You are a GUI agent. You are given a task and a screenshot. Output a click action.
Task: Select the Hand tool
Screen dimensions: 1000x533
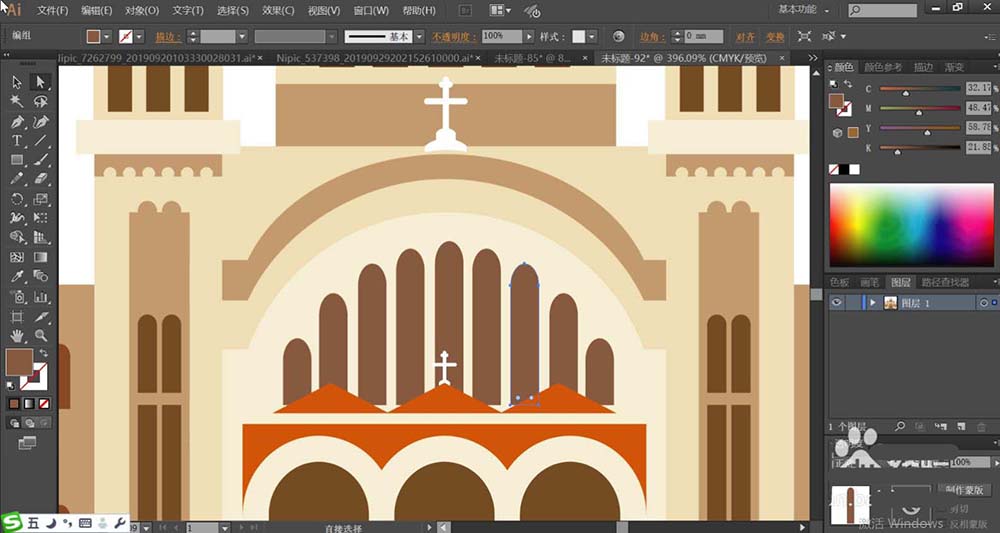coord(17,335)
